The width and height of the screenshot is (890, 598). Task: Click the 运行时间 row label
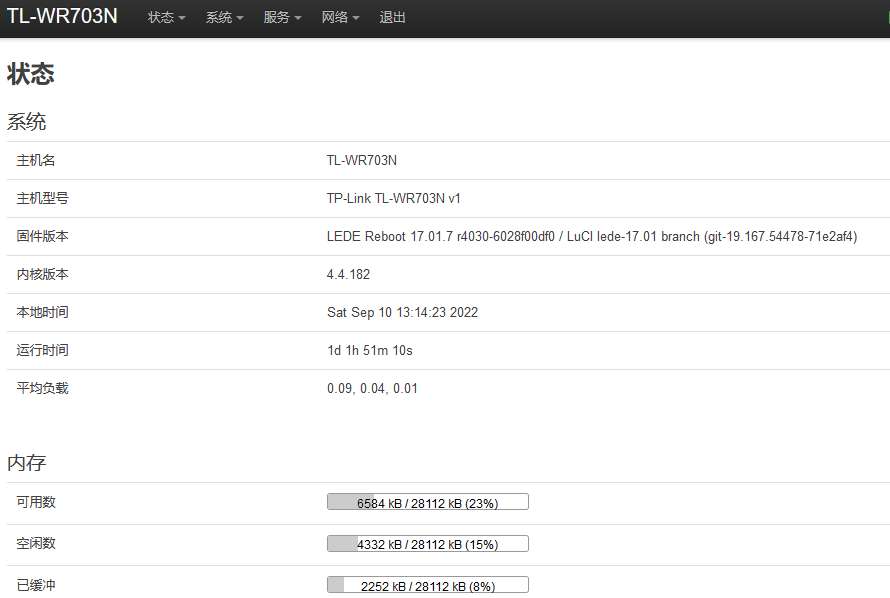pos(43,351)
